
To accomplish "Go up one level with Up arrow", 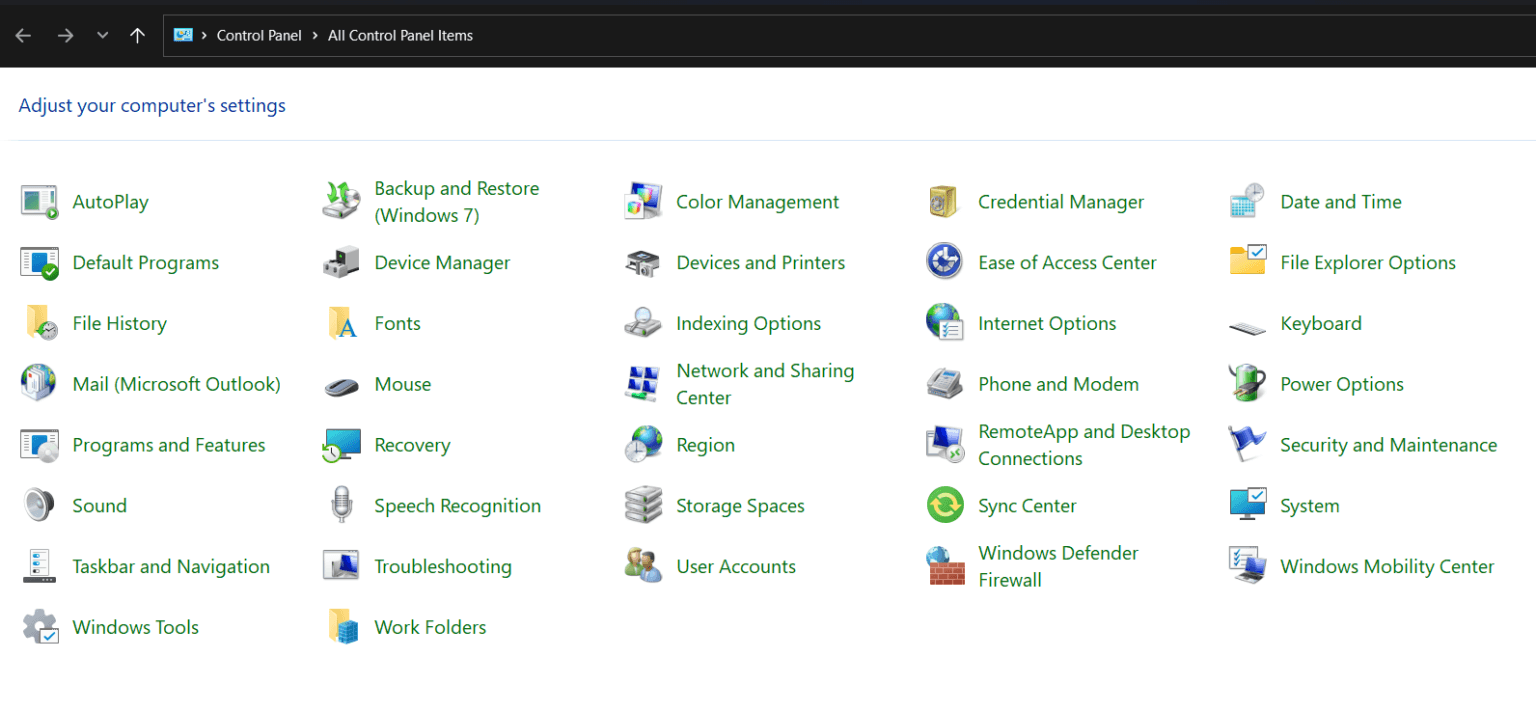I will [x=138, y=35].
